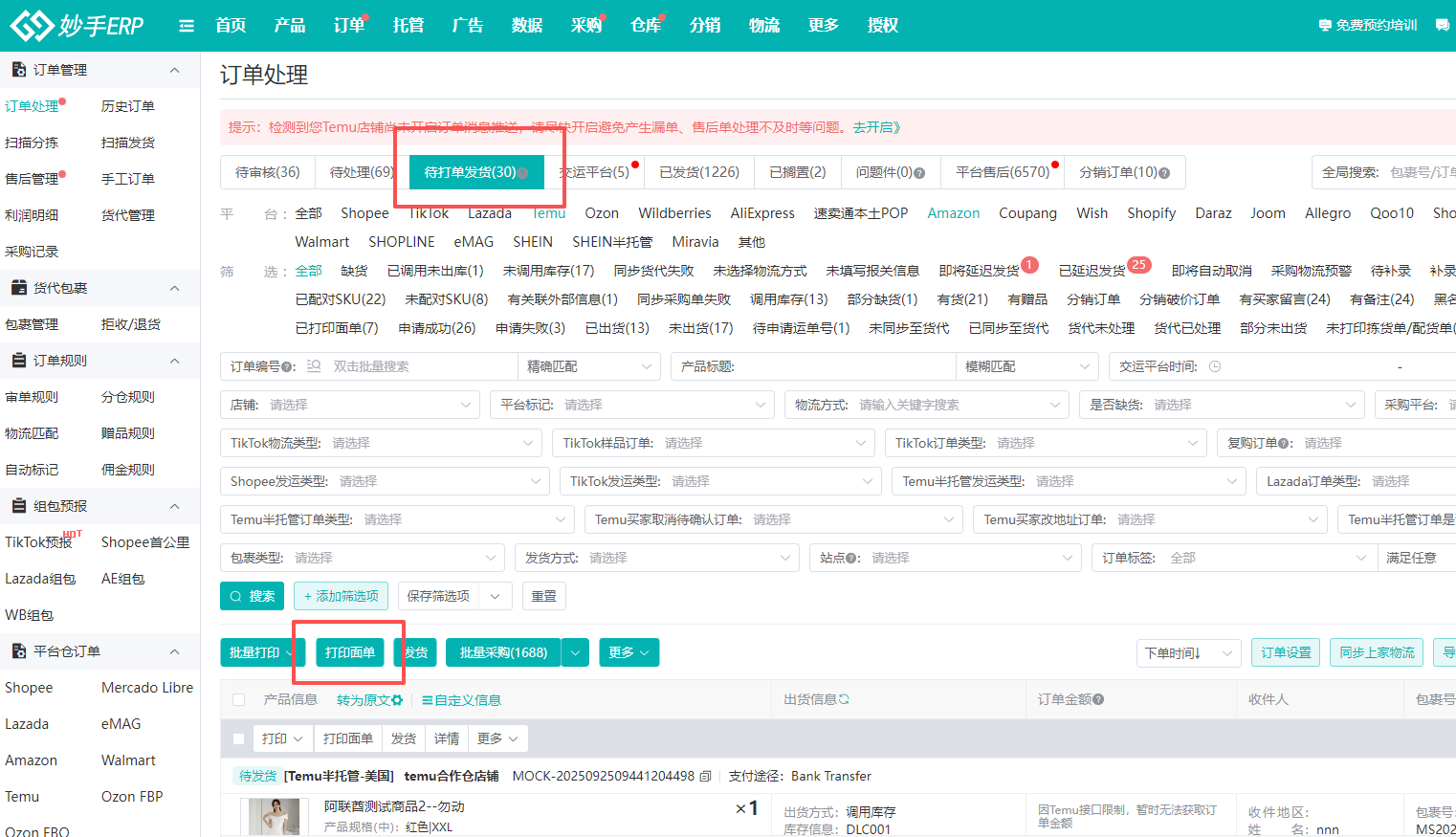Switch to the 待审核(36) tab
1456x837 pixels.
point(268,172)
